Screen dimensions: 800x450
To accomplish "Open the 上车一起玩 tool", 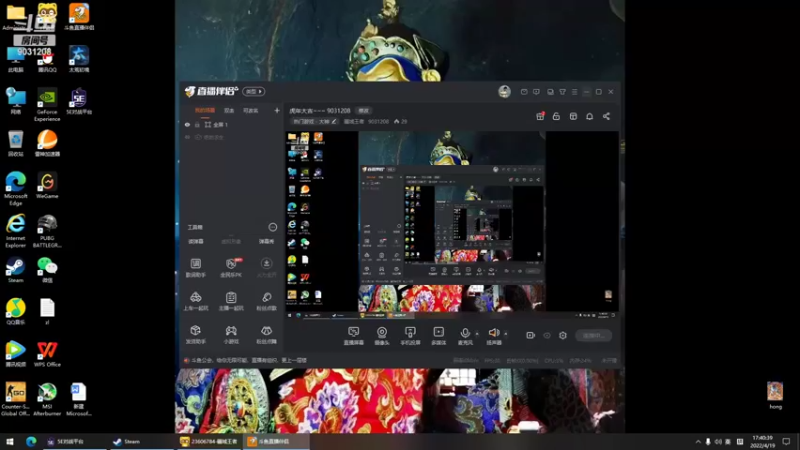I will pos(195,301).
